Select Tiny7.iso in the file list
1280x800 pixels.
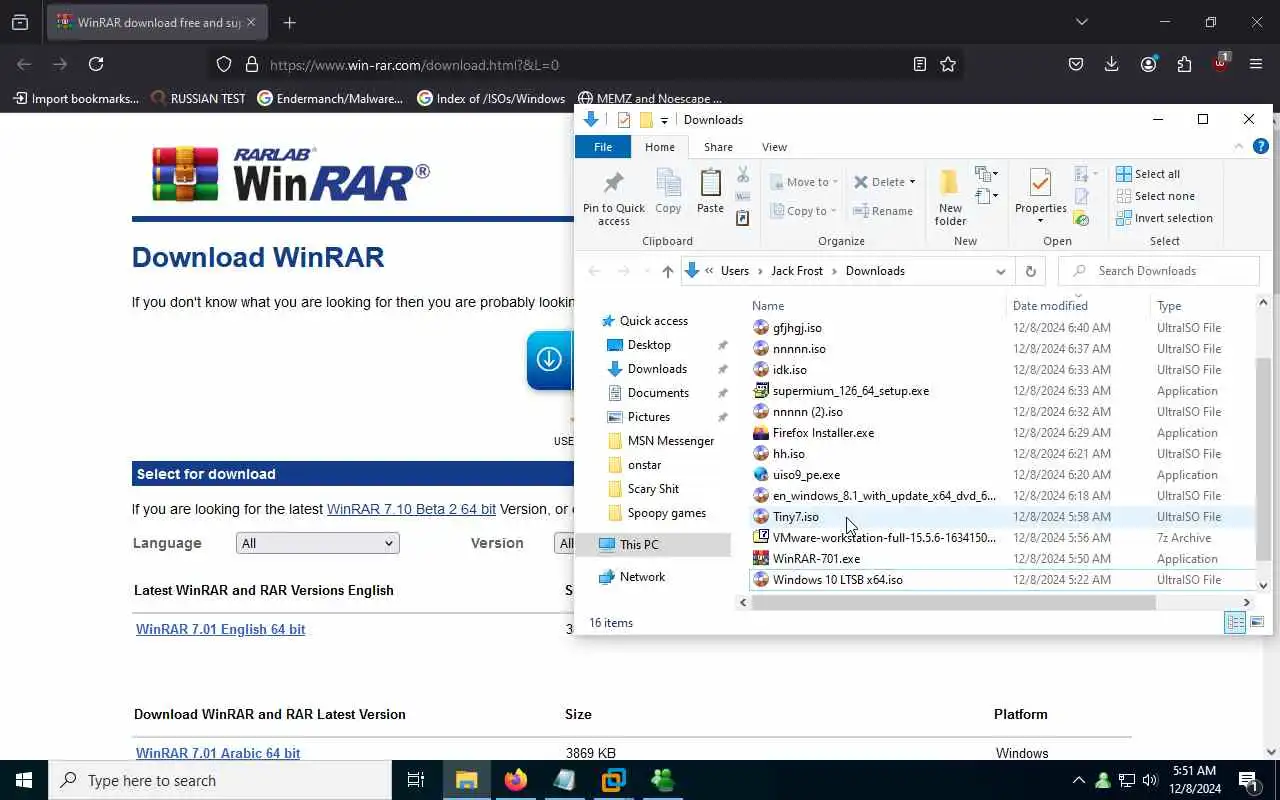click(795, 517)
